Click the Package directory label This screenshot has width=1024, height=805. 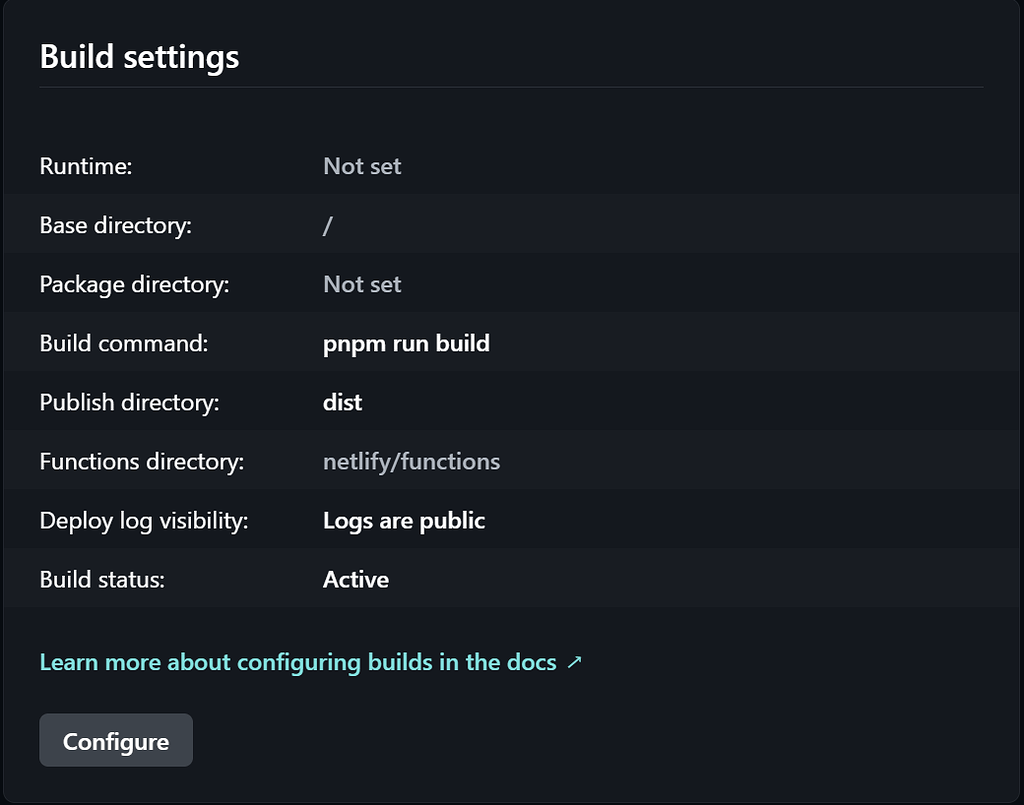pyautogui.click(x=134, y=284)
